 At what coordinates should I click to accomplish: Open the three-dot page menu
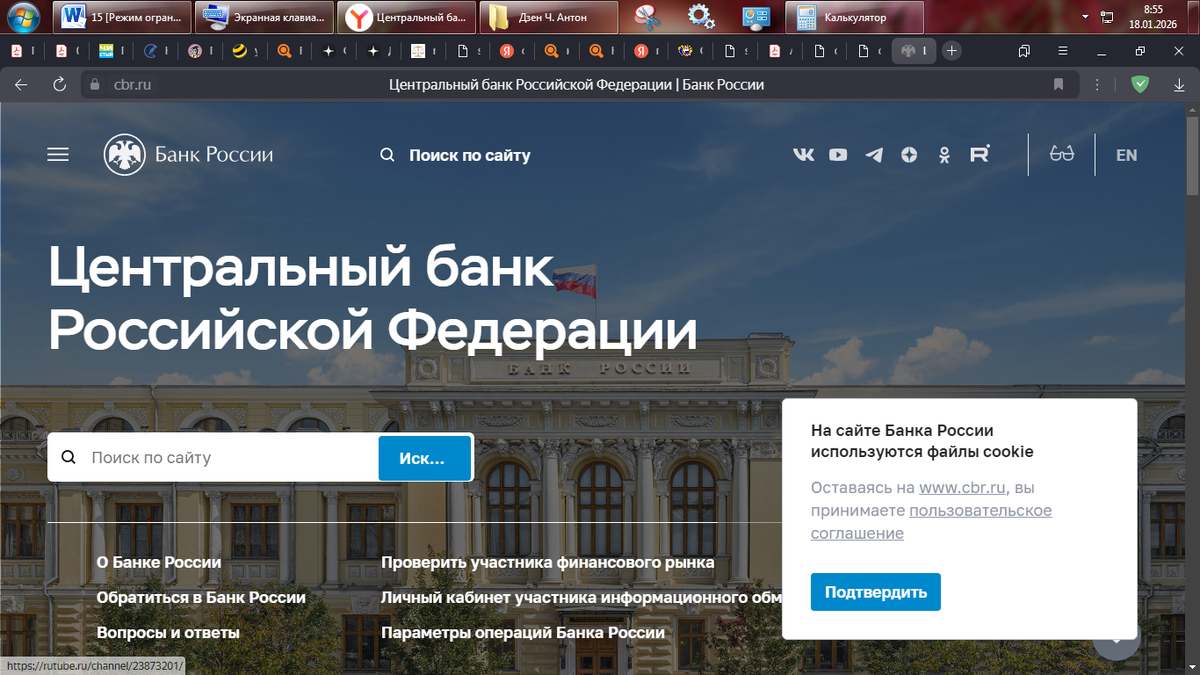(1097, 85)
